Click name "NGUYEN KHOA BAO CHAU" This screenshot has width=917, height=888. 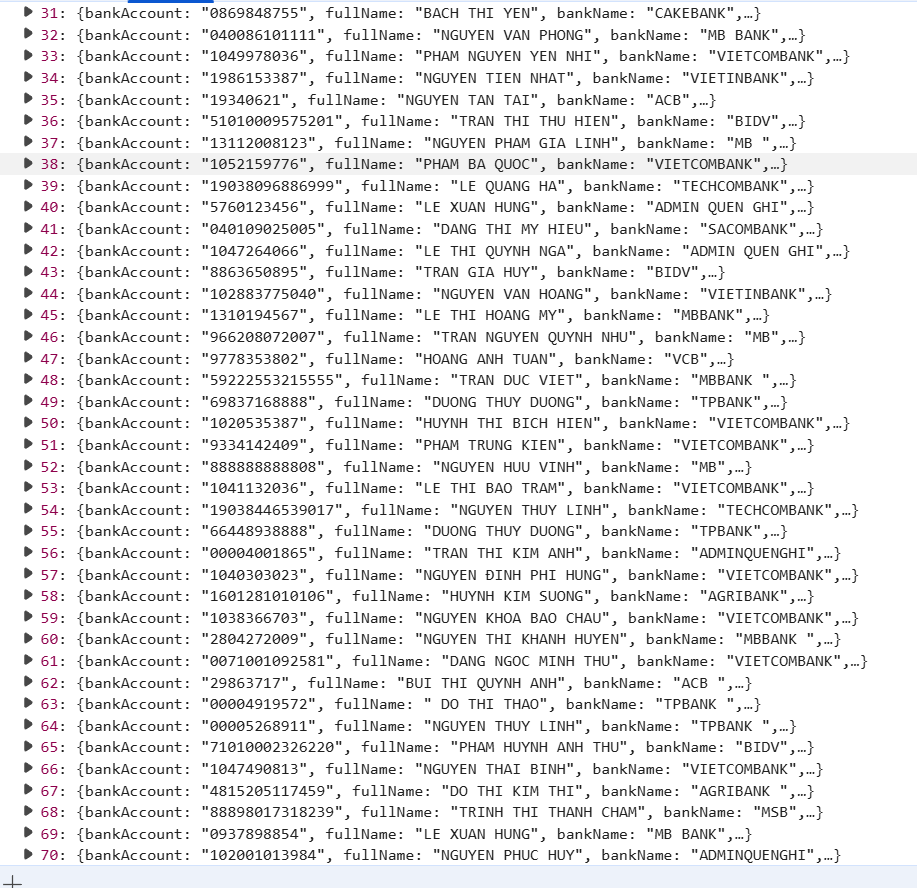(x=512, y=618)
